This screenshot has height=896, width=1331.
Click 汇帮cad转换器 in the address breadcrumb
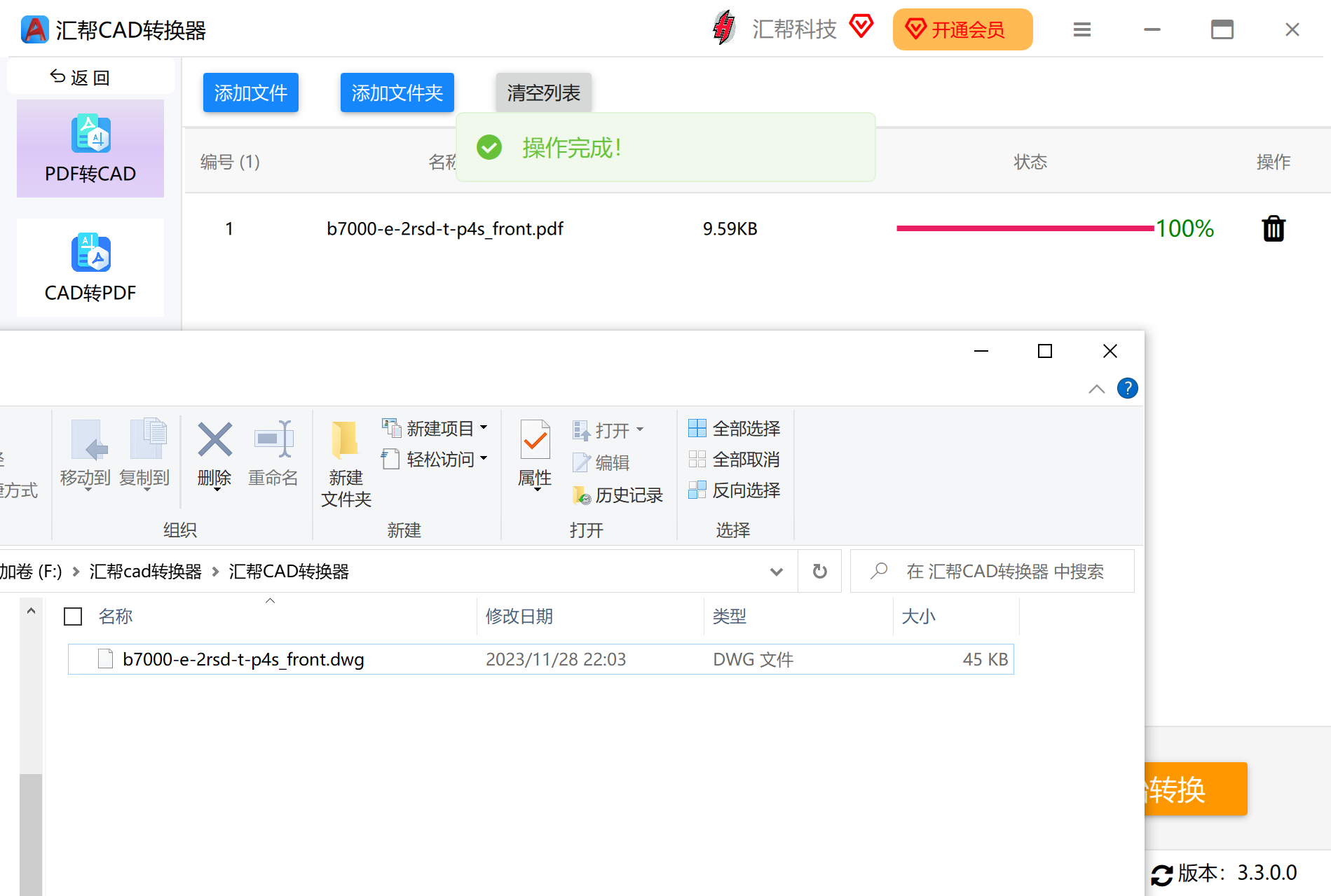[x=145, y=572]
